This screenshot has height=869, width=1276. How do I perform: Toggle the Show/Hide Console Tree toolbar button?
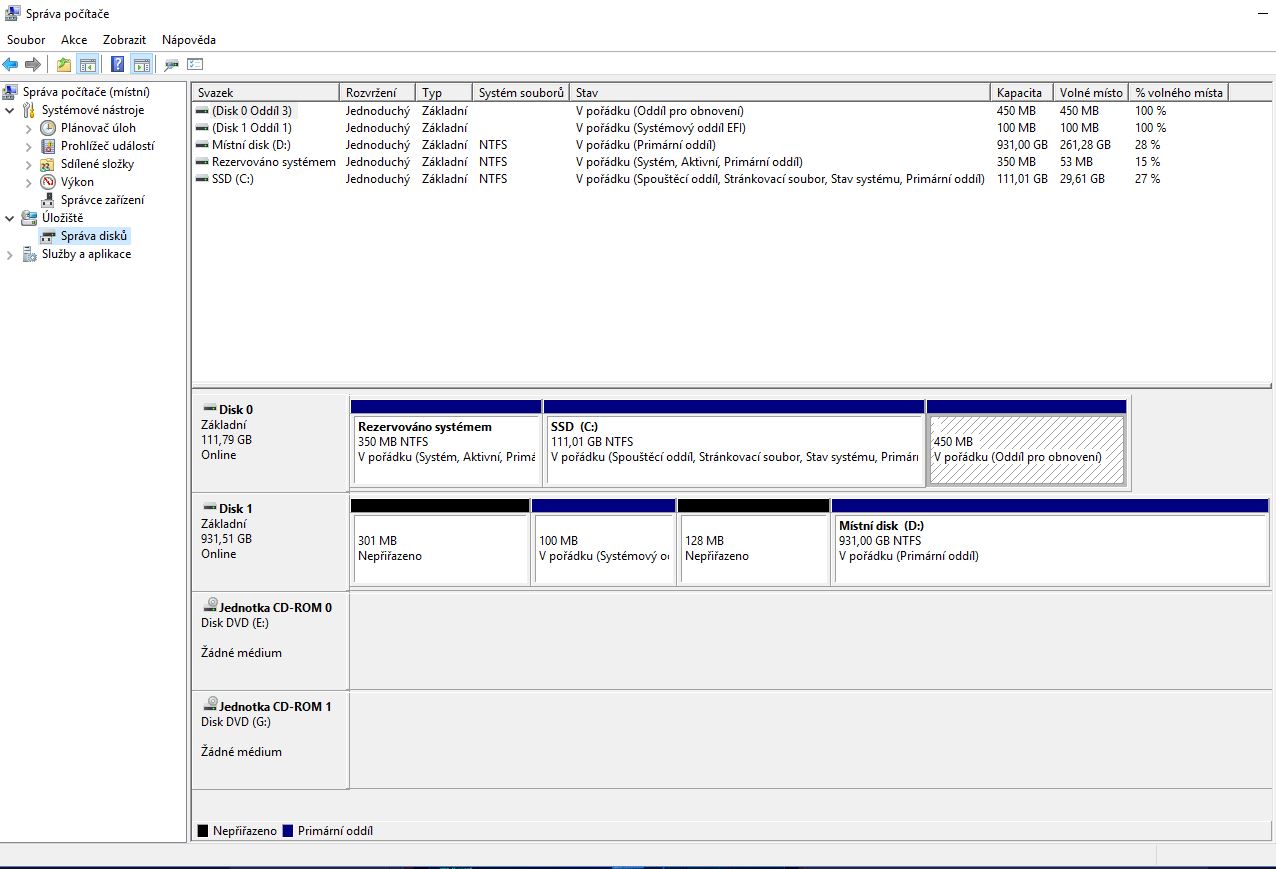click(88, 65)
